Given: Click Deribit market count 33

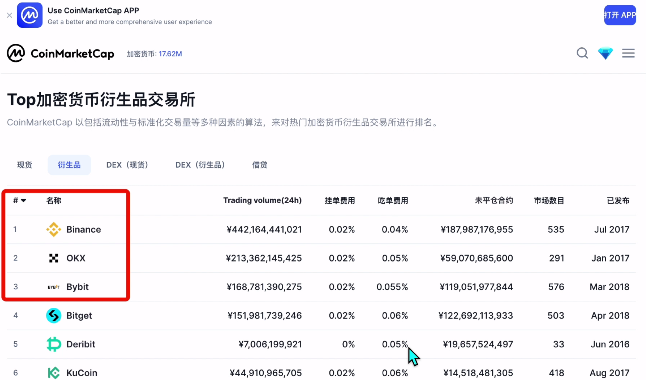Looking at the screenshot, I should pos(559,344).
